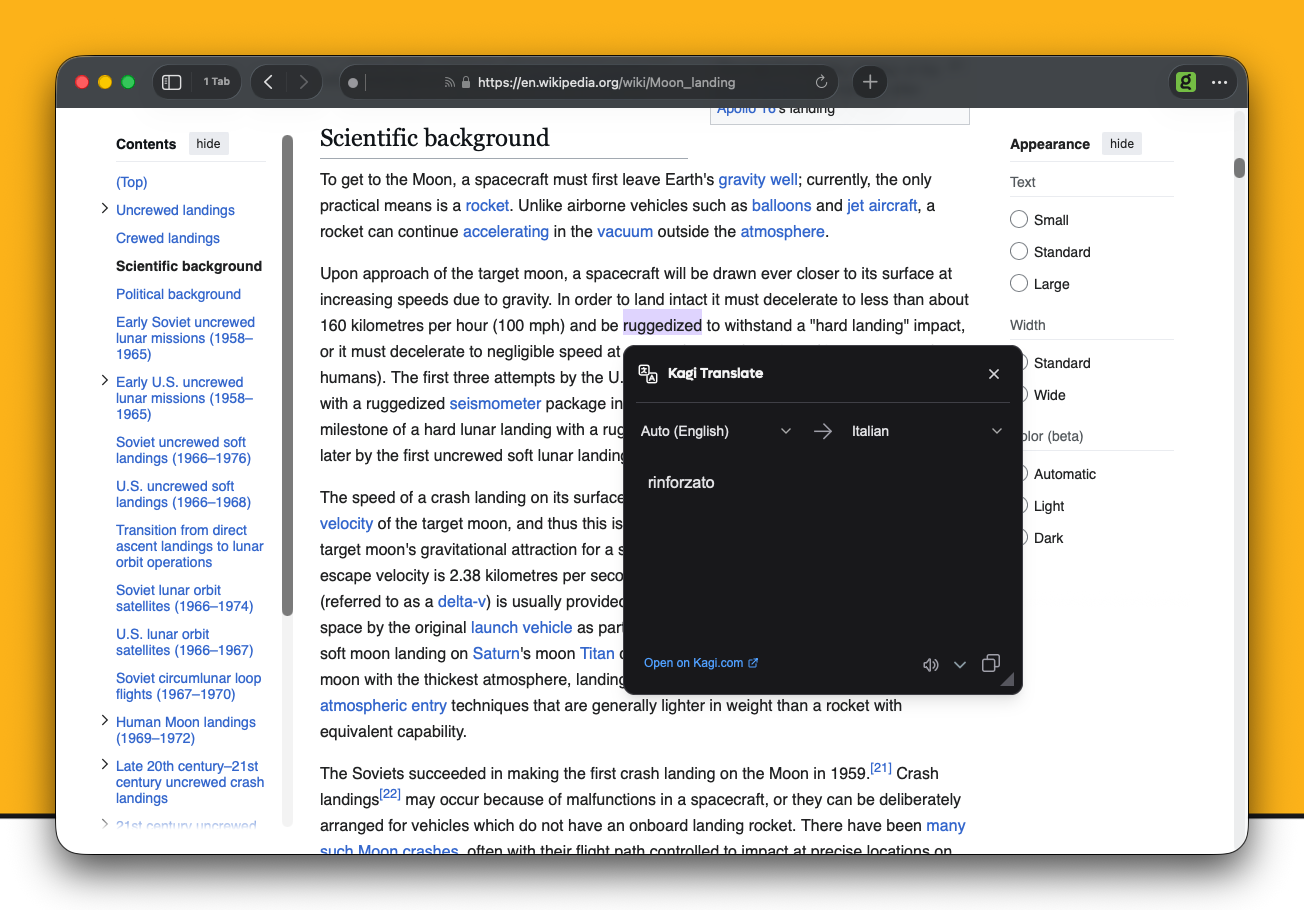
Task: Select the Large text radio button
Action: (1018, 283)
